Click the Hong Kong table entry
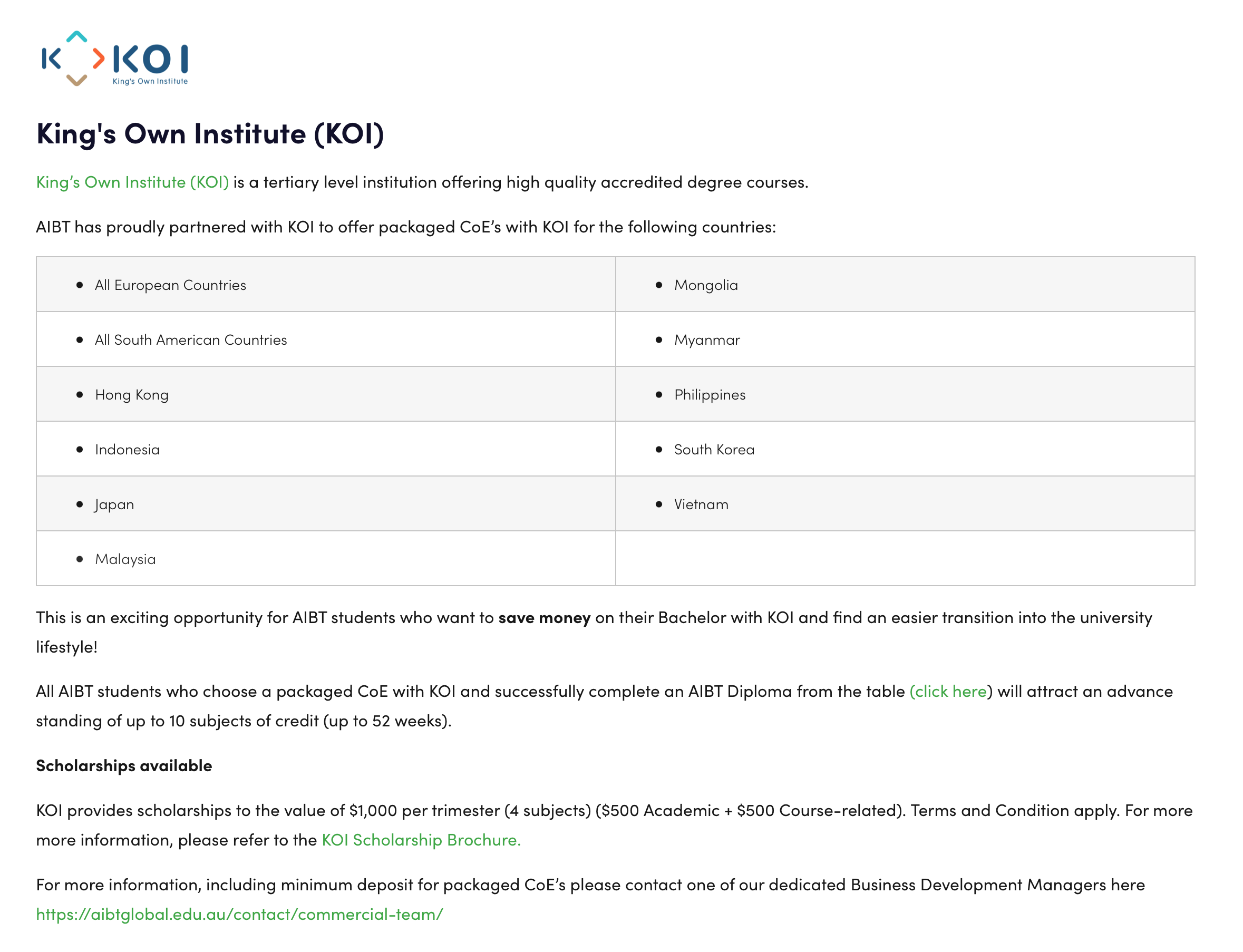Image resolution: width=1243 pixels, height=952 pixels. click(132, 395)
